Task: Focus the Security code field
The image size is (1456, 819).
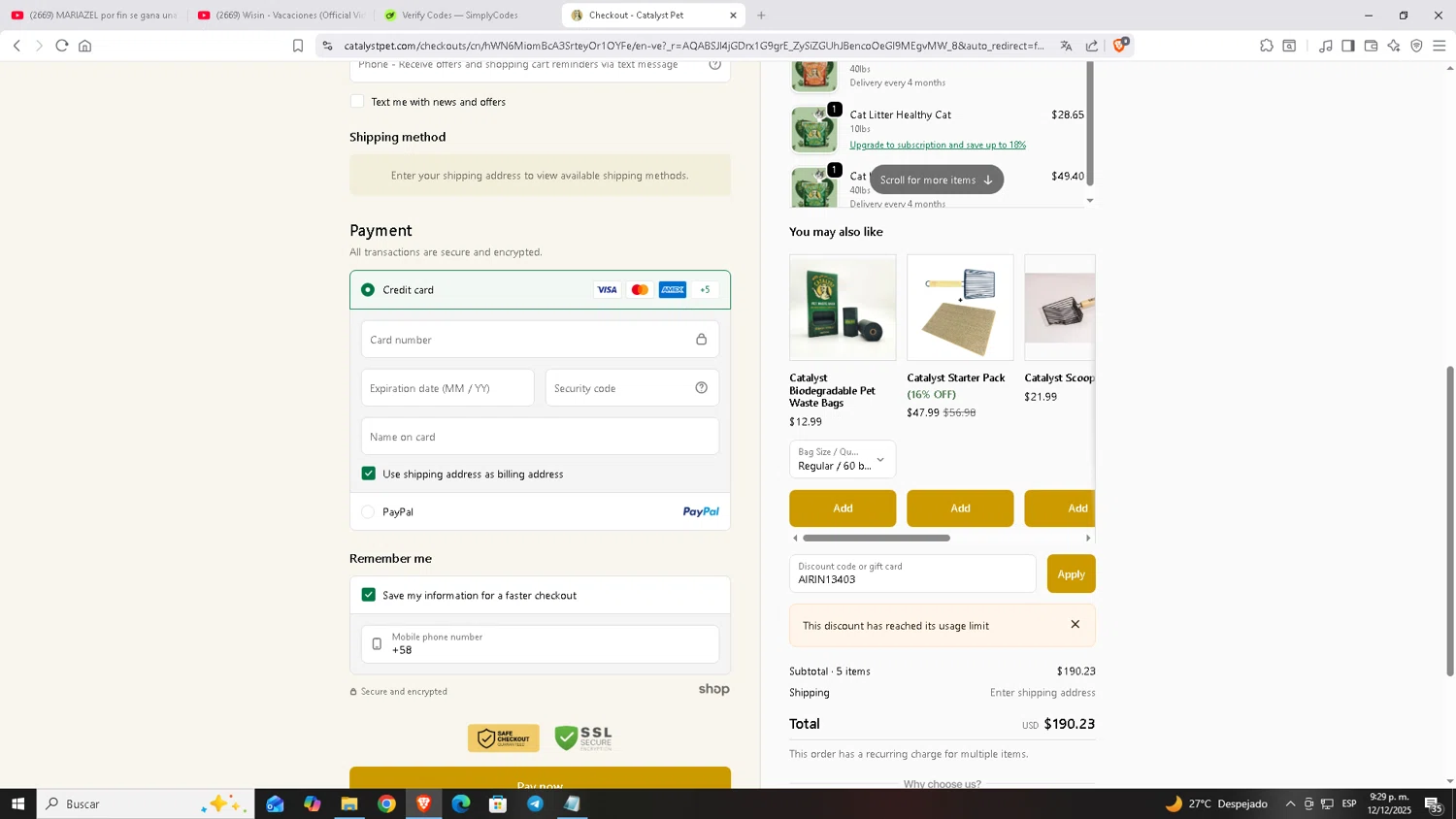Action: click(x=632, y=388)
